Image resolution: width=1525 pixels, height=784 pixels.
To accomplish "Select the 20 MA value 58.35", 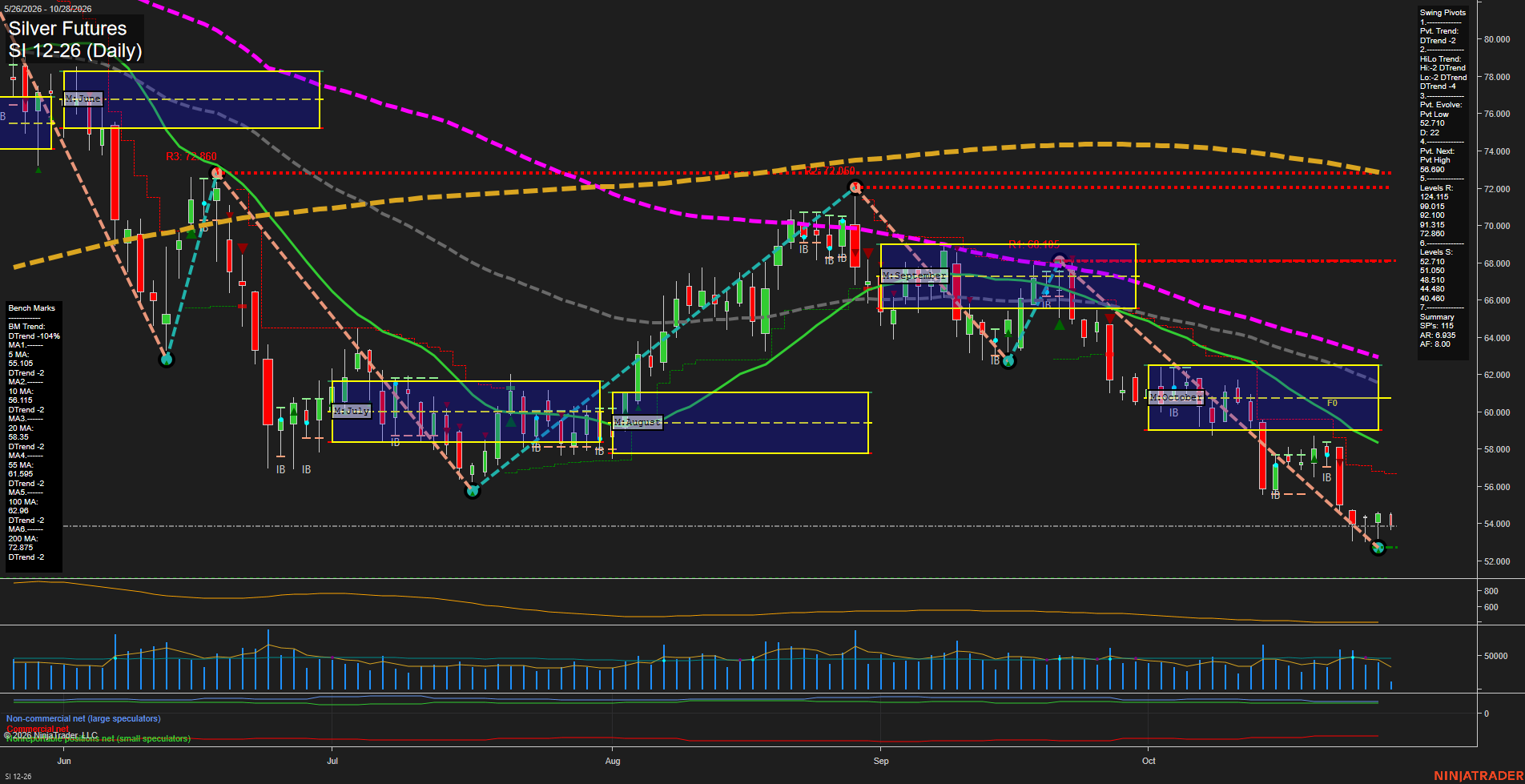I will pyautogui.click(x=18, y=437).
